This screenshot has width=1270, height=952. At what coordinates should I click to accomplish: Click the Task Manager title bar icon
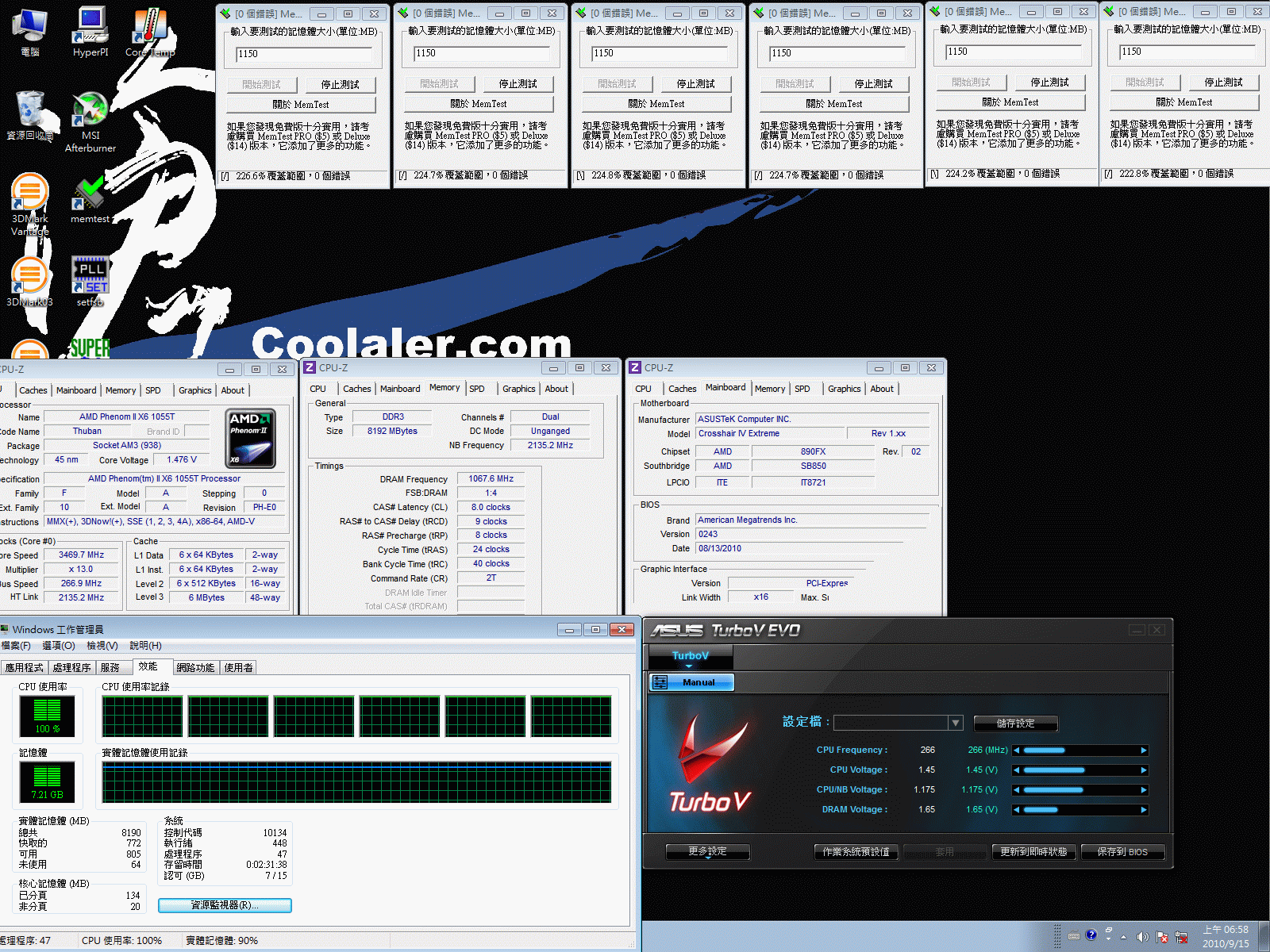5,629
